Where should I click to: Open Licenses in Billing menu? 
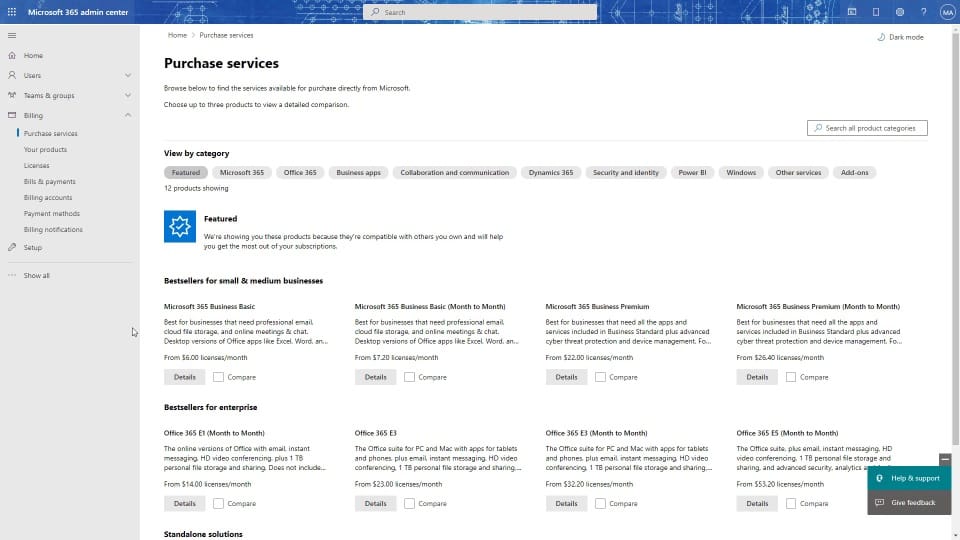click(36, 165)
